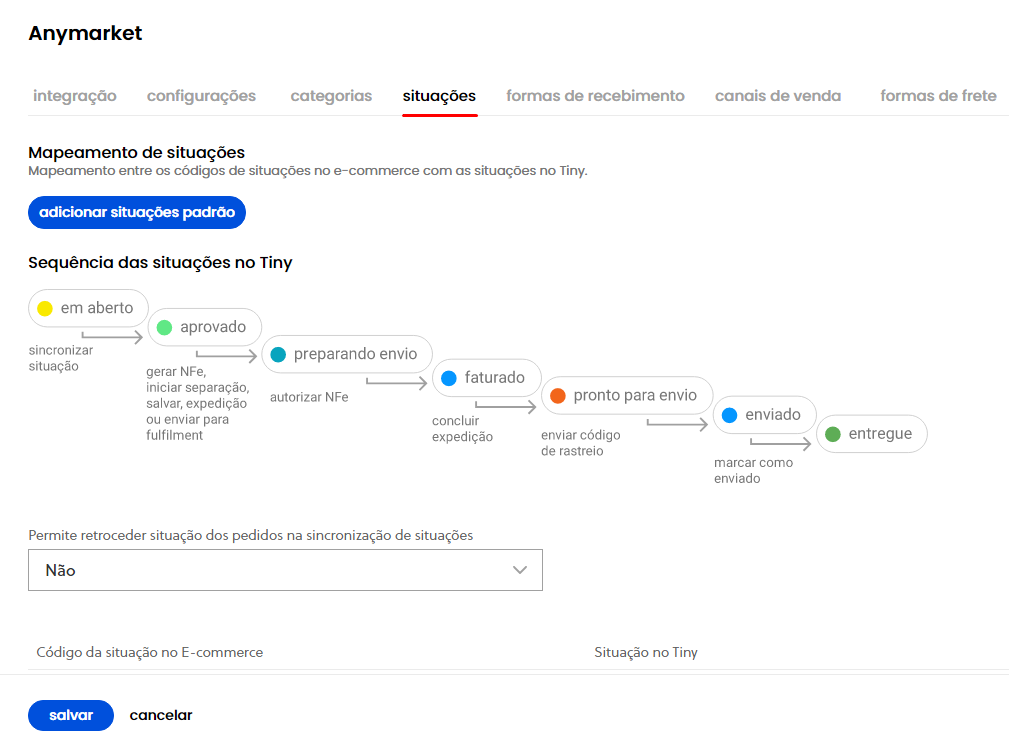Screen dimensions: 1009x742
Task: Click the salvar button
Action: [71, 715]
